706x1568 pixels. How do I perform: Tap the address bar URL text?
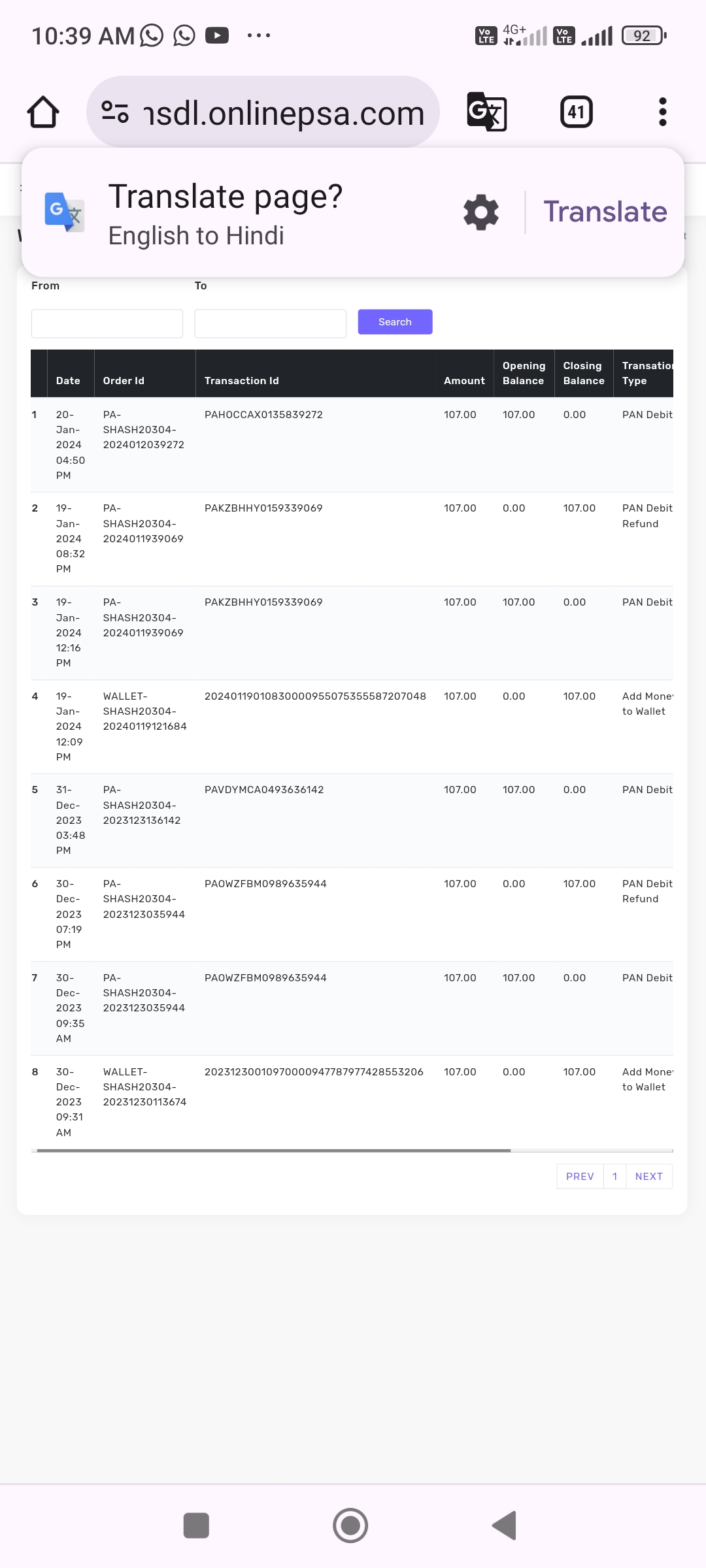pyautogui.click(x=284, y=114)
